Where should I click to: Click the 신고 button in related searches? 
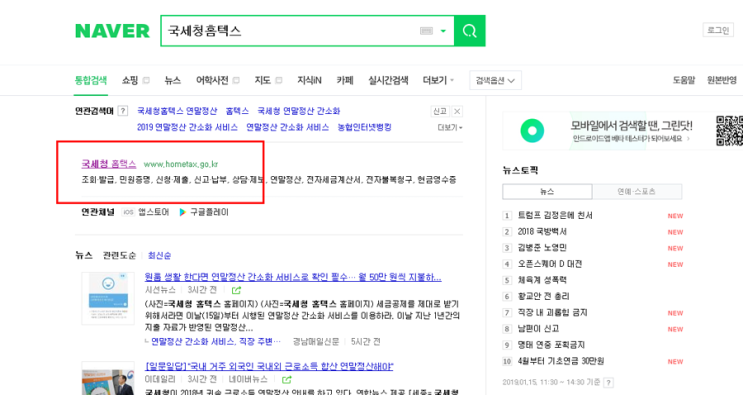tap(440, 111)
